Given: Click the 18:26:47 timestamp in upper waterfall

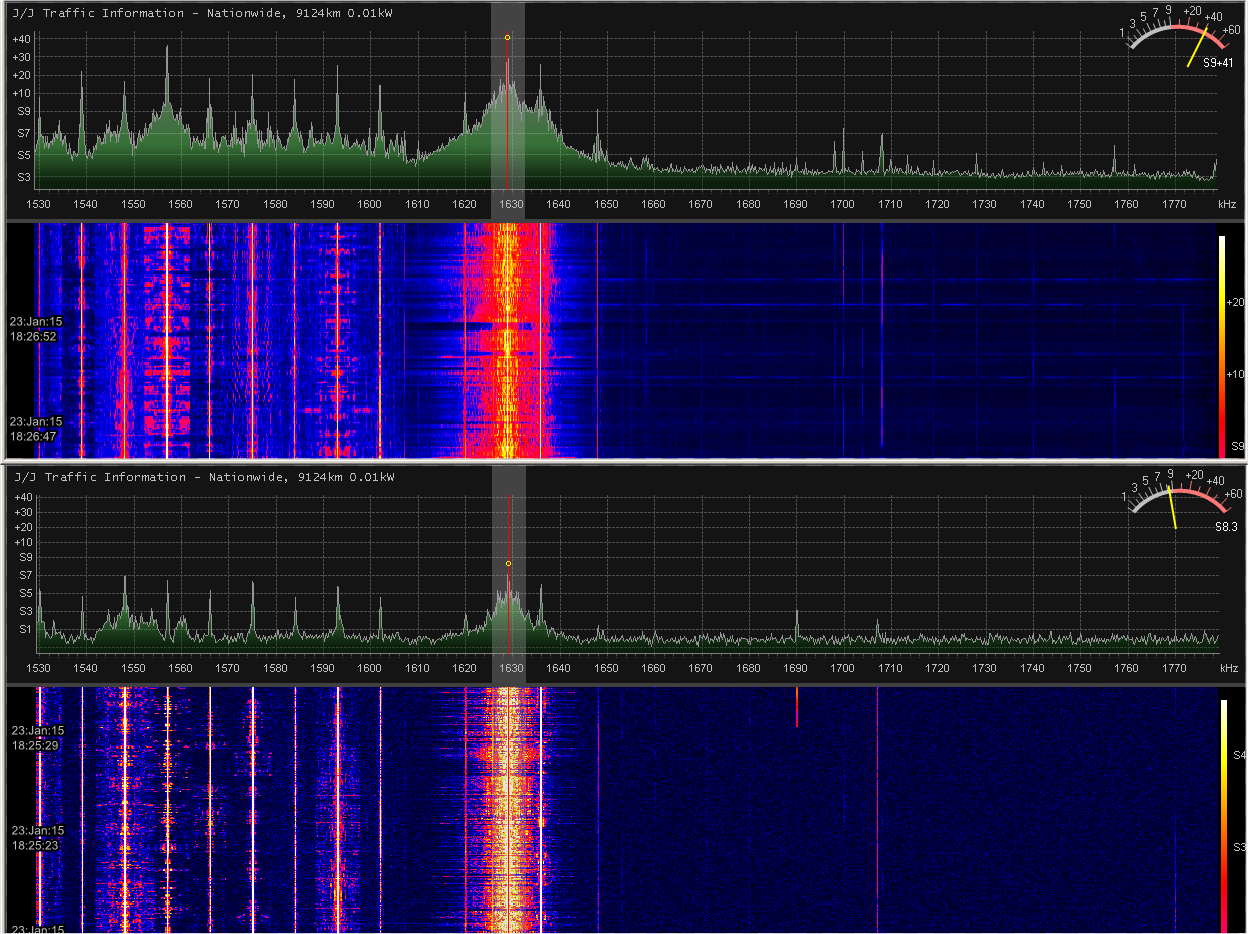Looking at the screenshot, I should pyautogui.click(x=34, y=429).
